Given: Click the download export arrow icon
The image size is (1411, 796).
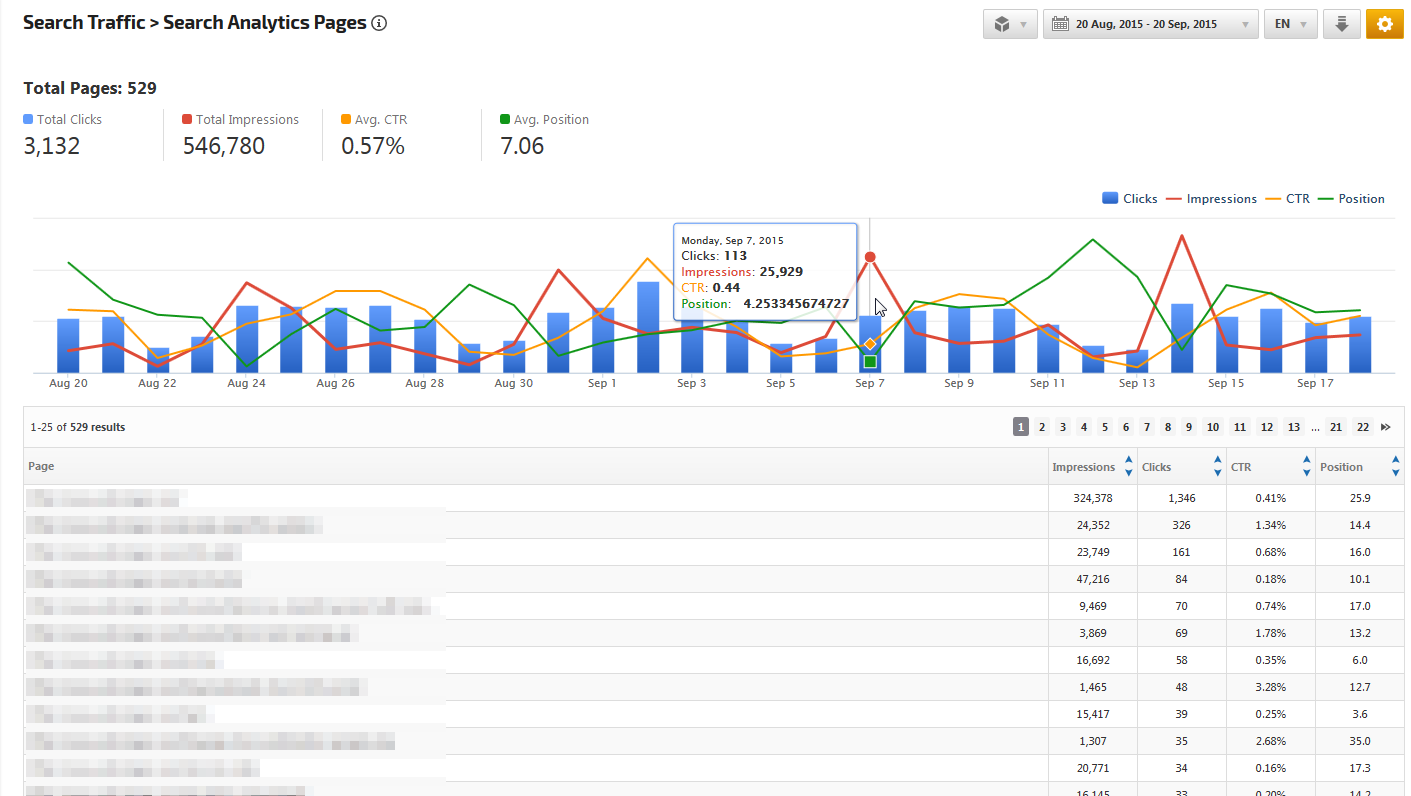Looking at the screenshot, I should 1341,24.
